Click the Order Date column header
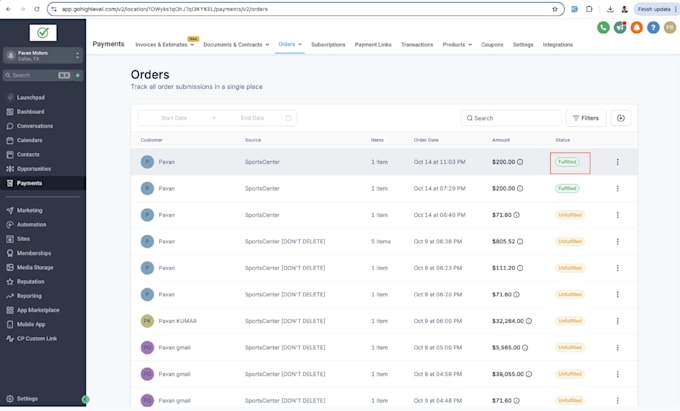 [x=426, y=140]
